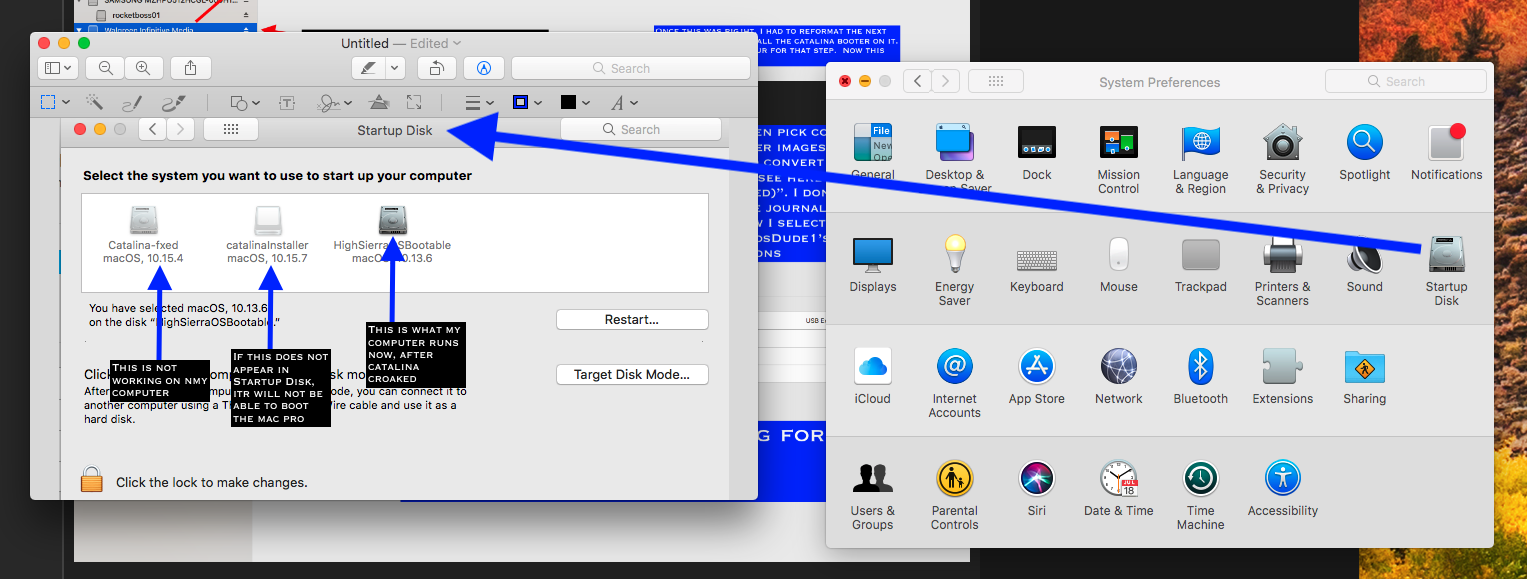Open Network preferences
This screenshot has height=579, width=1527.
1119,376
